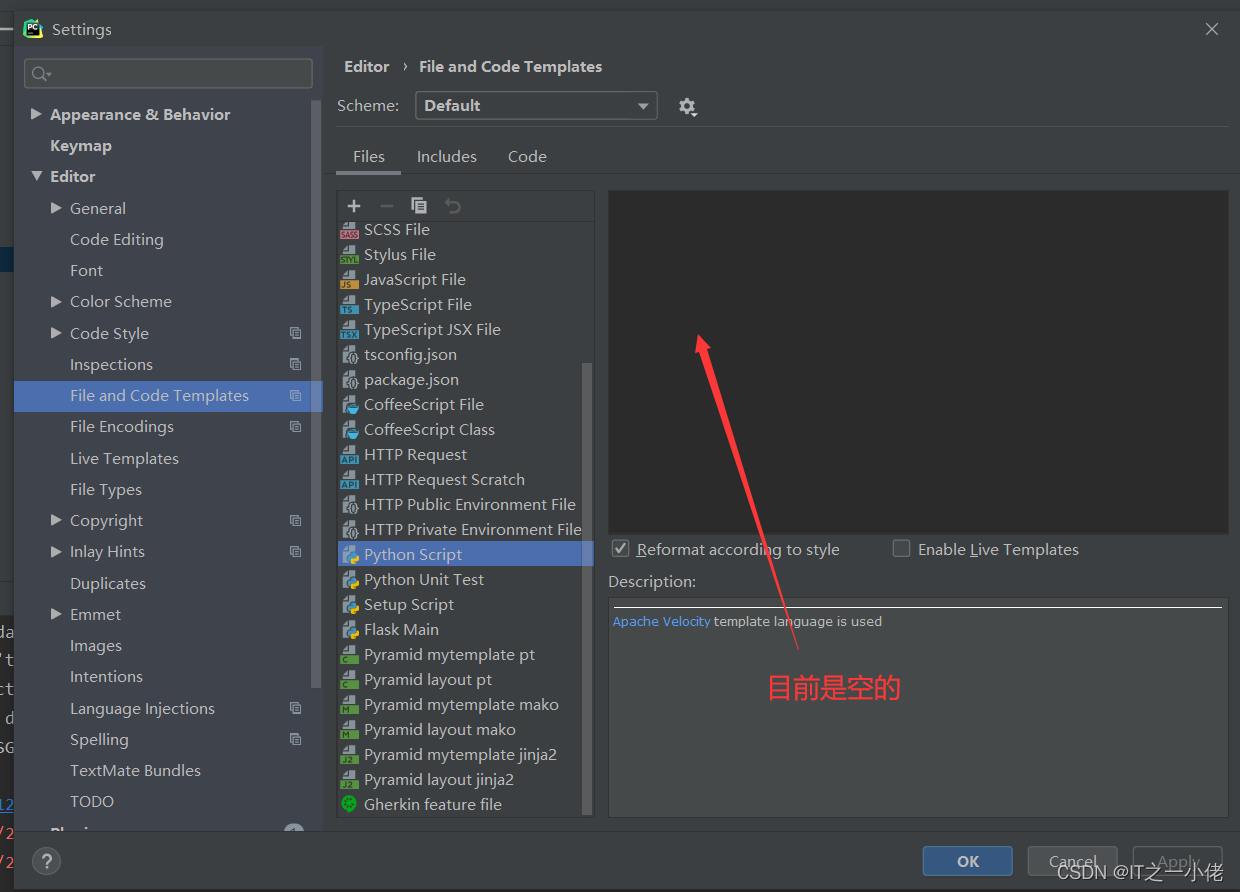Viewport: 1240px width, 892px height.
Task: Expand the General node
Action: coord(56,208)
